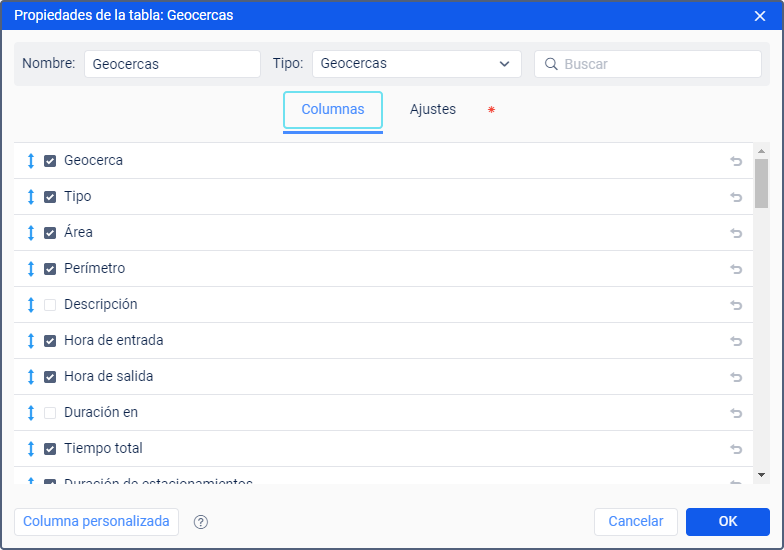Viewport: 784px width, 550px height.
Task: Click the scrollbar up arrow
Action: pos(762,151)
